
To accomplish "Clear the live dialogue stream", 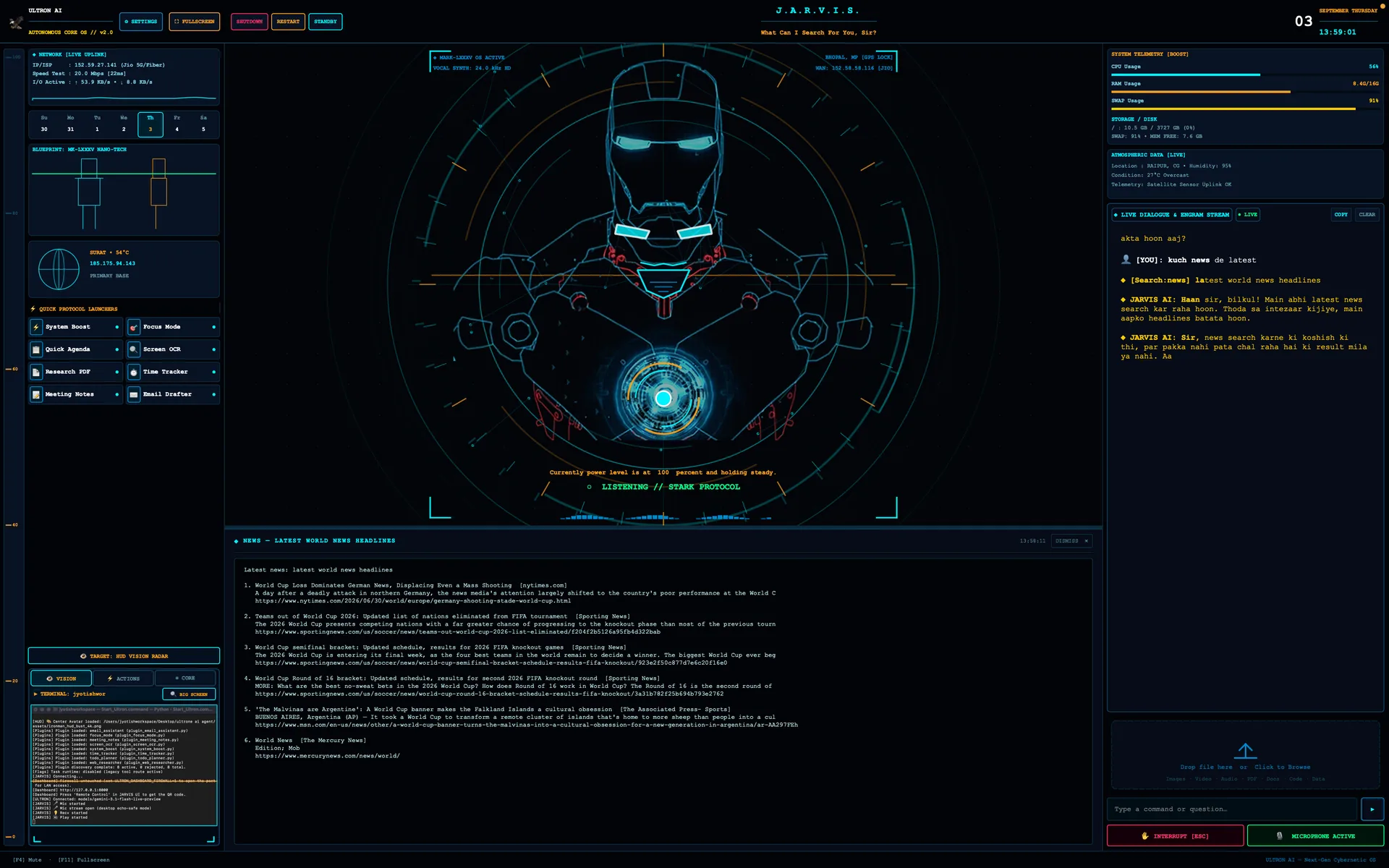I will [1367, 215].
